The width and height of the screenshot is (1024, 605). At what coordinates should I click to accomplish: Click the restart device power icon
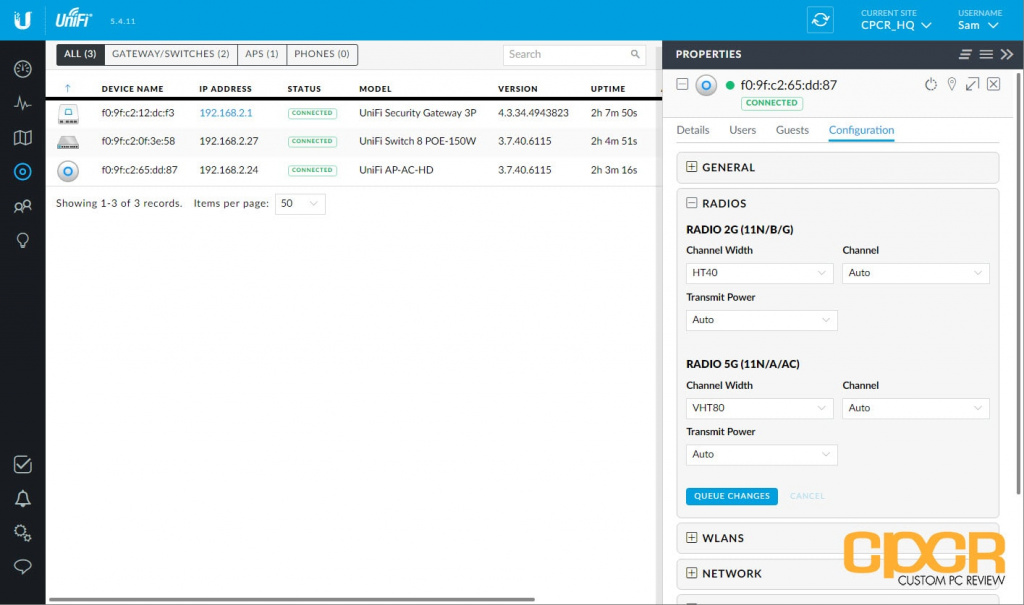tap(930, 85)
